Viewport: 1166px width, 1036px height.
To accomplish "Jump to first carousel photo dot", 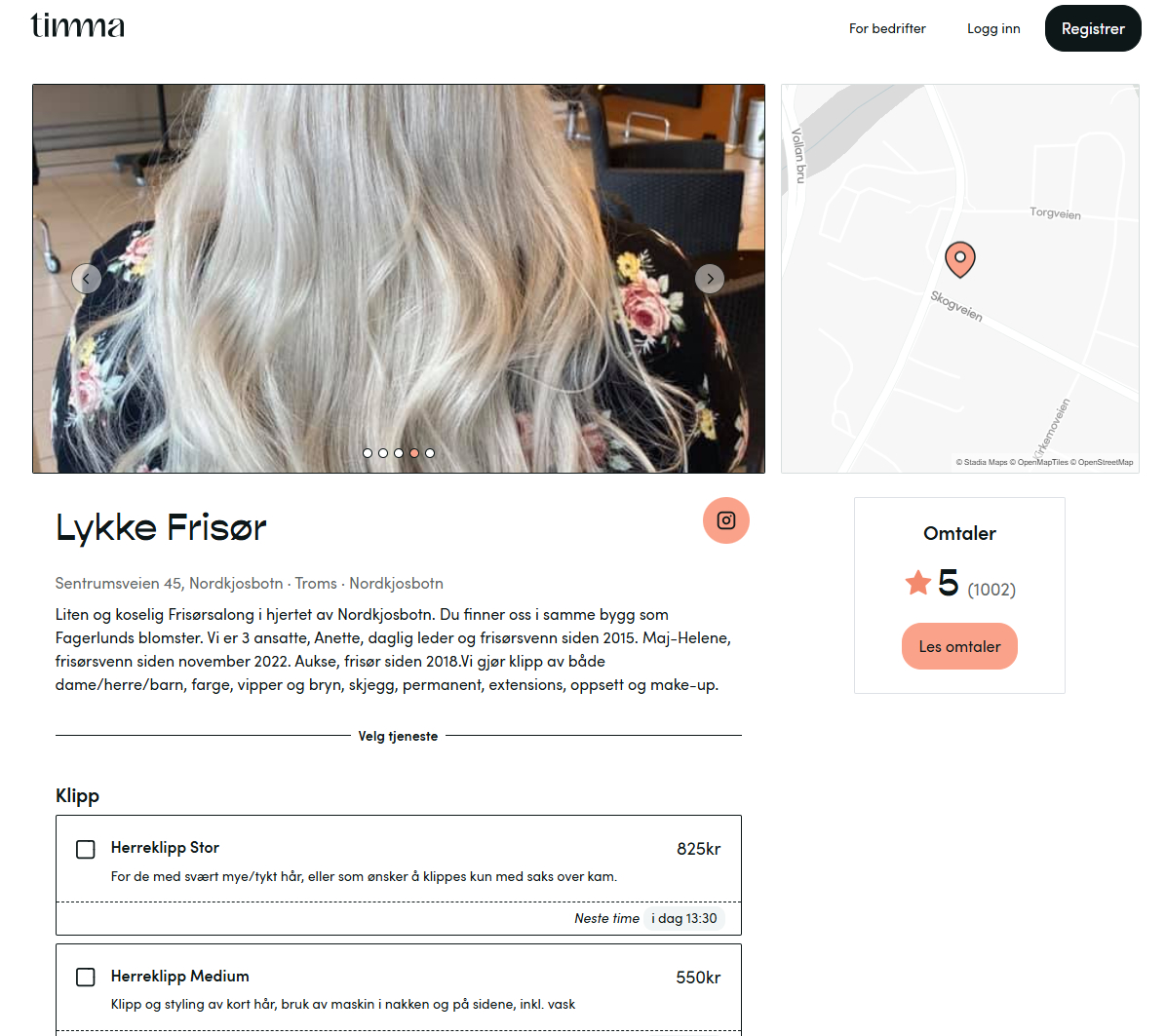I will coord(368,453).
